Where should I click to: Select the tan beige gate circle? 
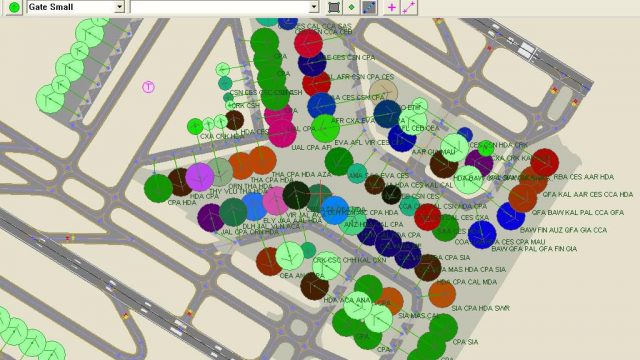[383, 93]
